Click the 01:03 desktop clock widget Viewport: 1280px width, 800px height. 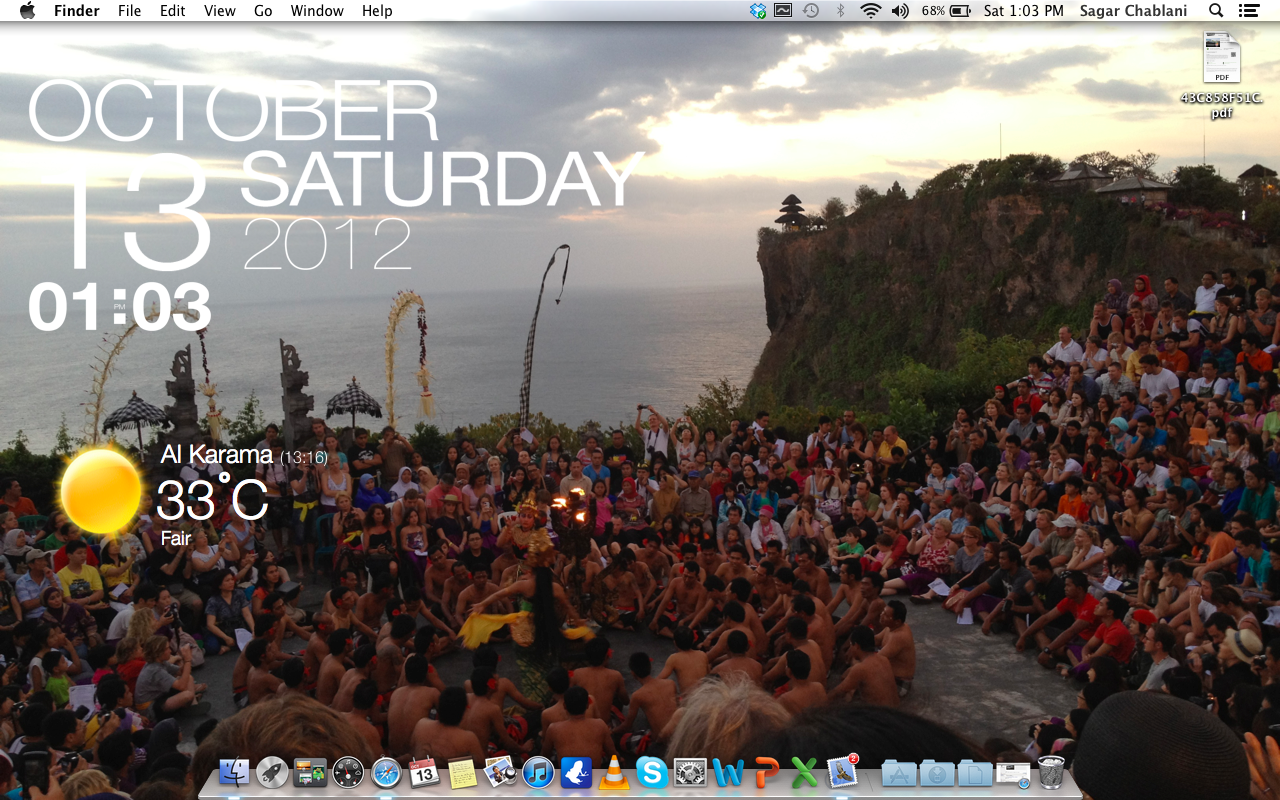(120, 307)
